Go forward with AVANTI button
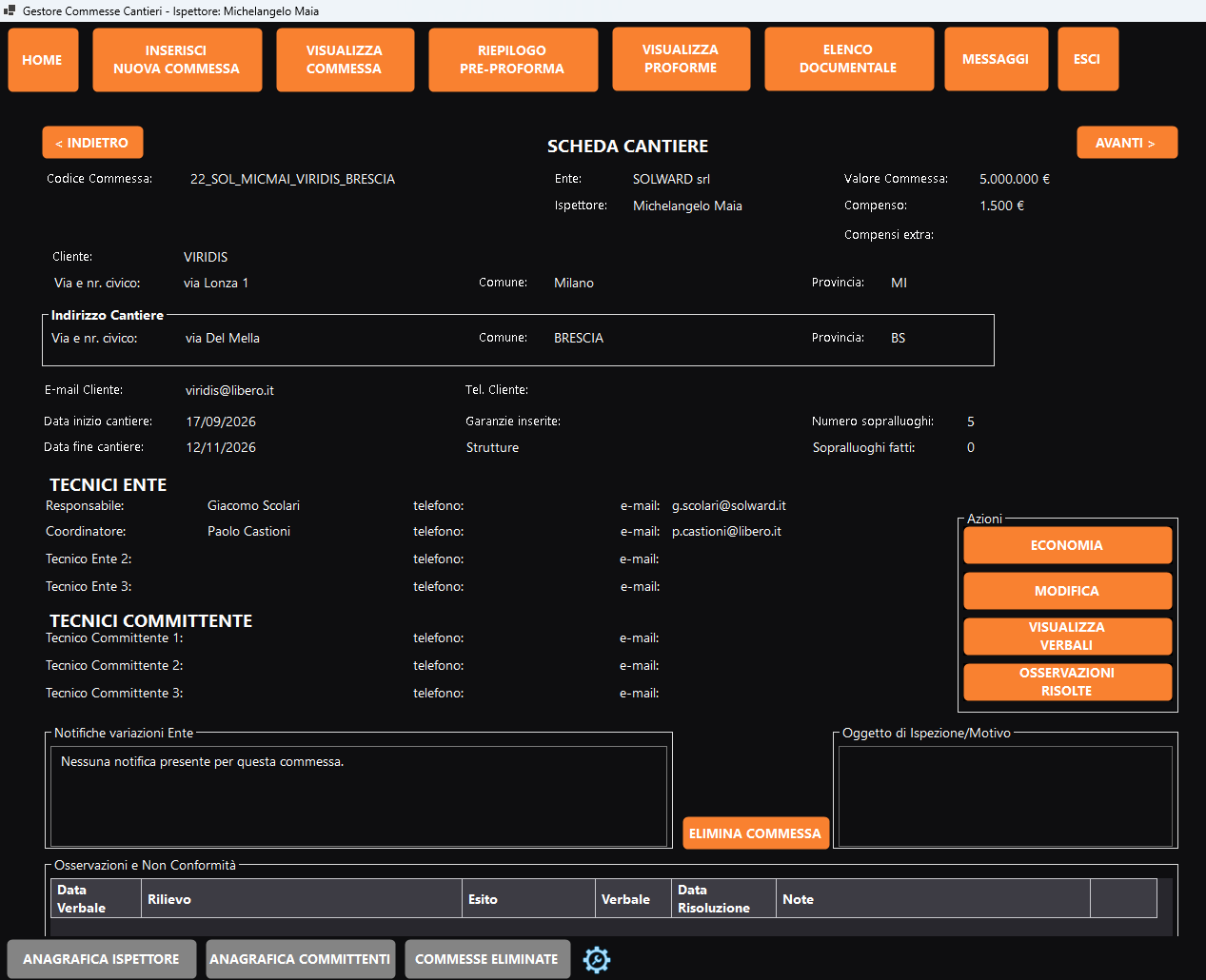The height and width of the screenshot is (980, 1206). click(x=1127, y=143)
